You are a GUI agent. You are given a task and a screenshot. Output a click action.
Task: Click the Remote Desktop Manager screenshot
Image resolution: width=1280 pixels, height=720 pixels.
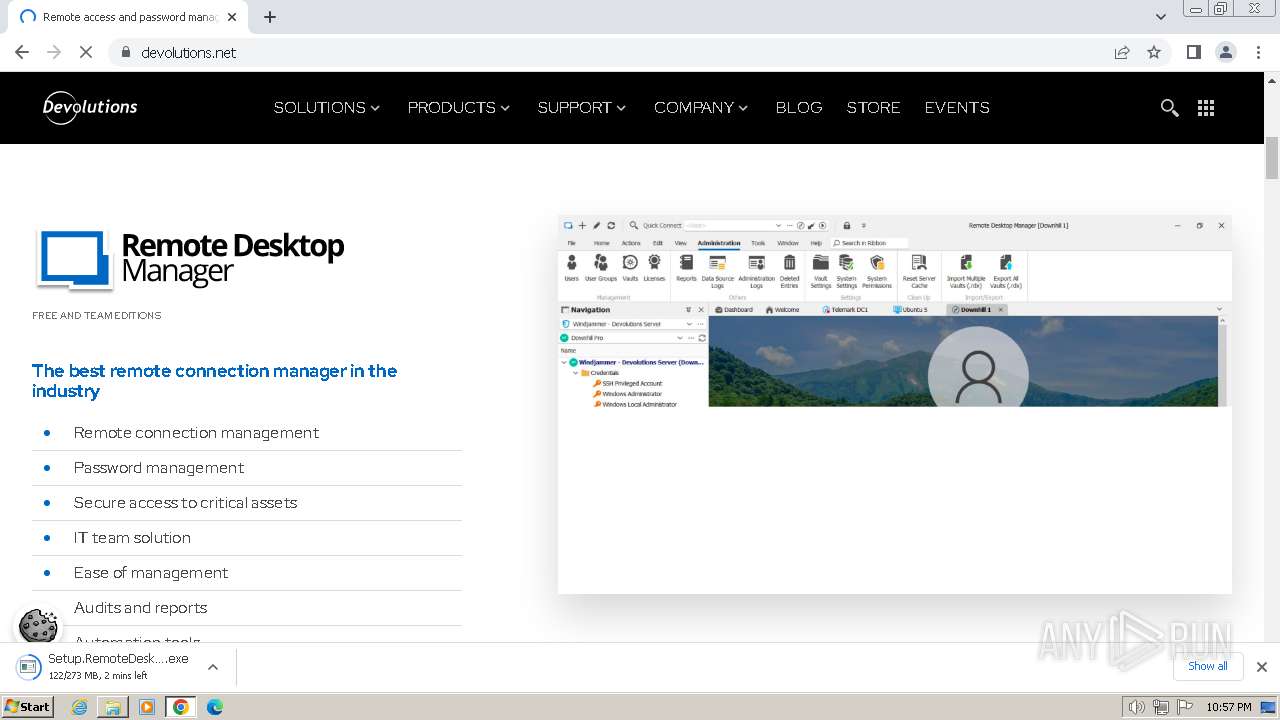click(x=895, y=404)
